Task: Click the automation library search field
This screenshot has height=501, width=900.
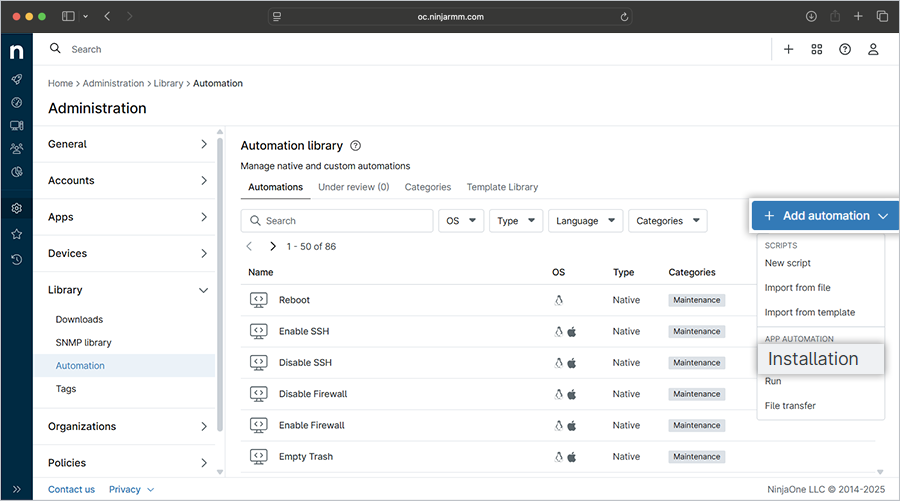Action: 337,221
